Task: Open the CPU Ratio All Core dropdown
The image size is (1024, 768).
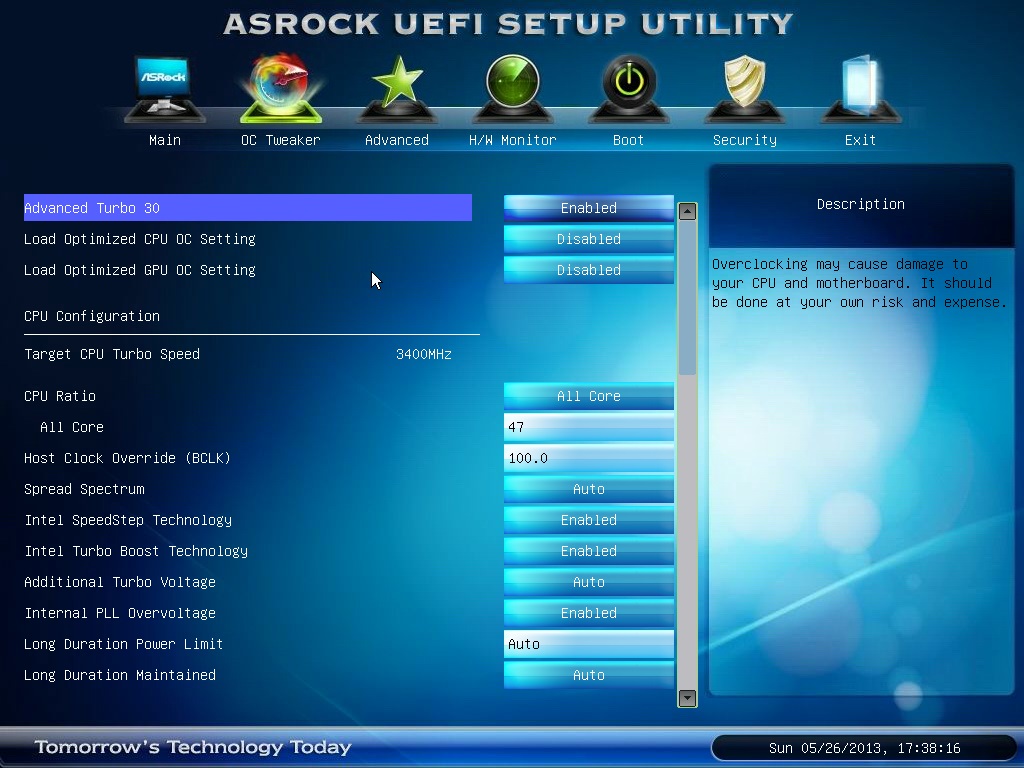Action: tap(588, 396)
